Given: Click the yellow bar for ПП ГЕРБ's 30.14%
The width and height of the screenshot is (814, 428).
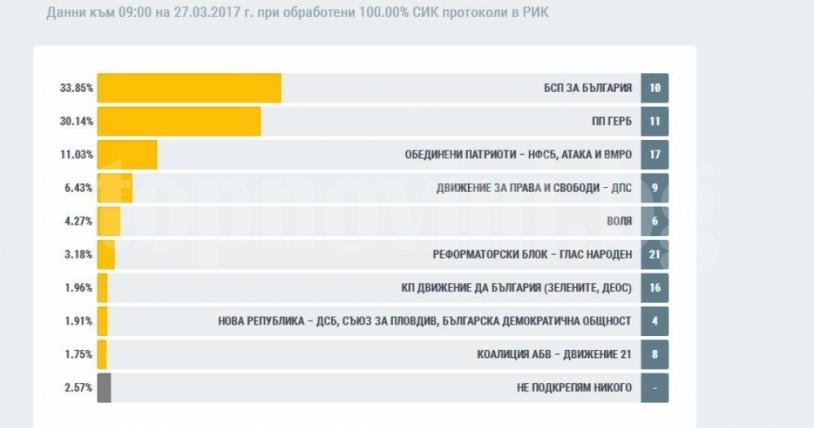Looking at the screenshot, I should (x=178, y=121).
